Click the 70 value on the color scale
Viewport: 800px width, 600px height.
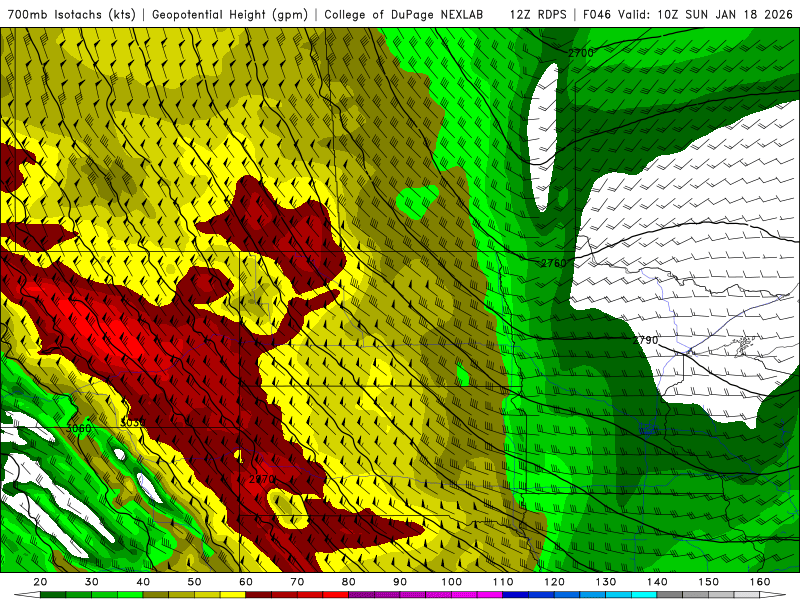297,582
